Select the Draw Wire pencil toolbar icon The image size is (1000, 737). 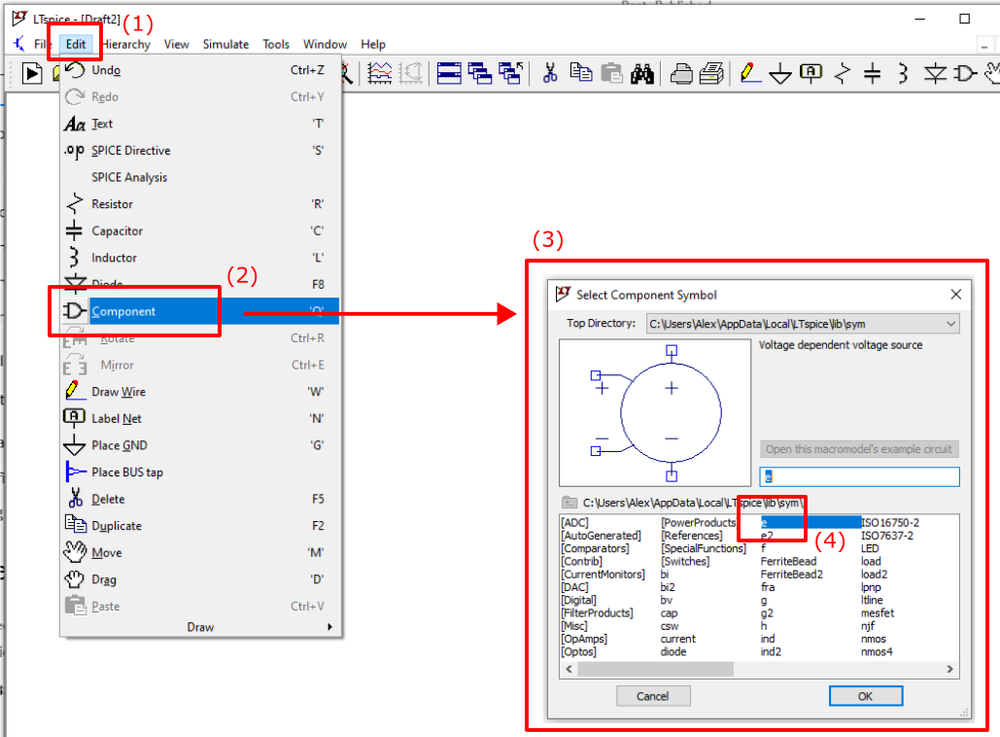click(750, 73)
